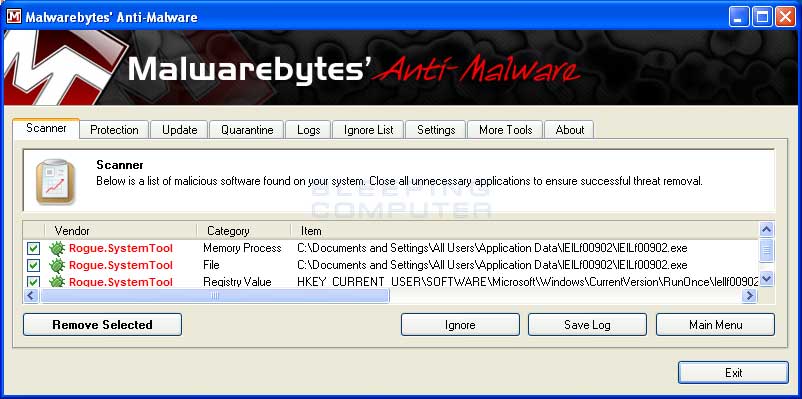Open the Ignore List tab

tap(368, 130)
